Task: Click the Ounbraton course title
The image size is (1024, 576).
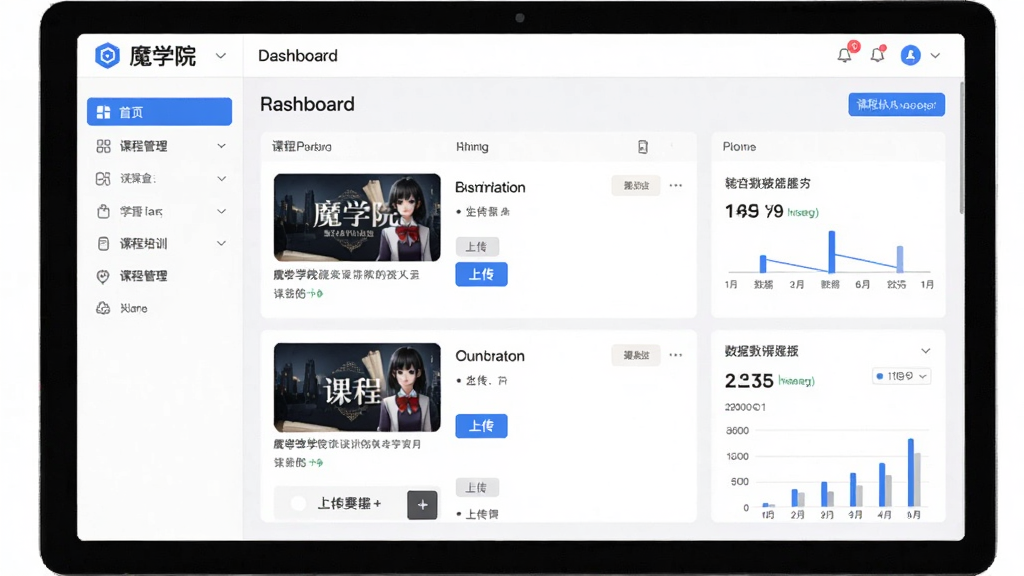Action: 490,356
